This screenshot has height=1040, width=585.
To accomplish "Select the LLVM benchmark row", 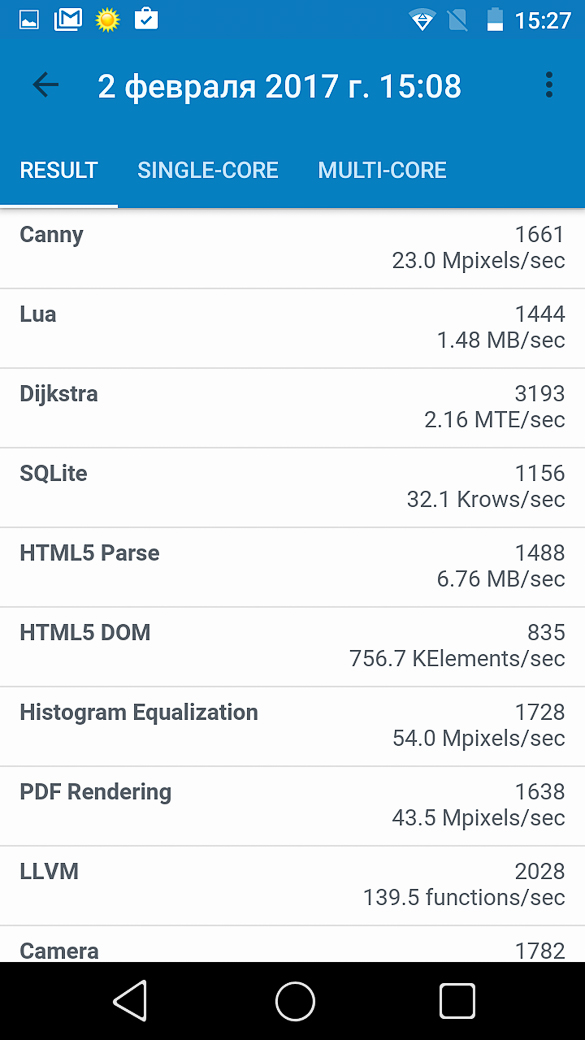I will click(x=292, y=885).
